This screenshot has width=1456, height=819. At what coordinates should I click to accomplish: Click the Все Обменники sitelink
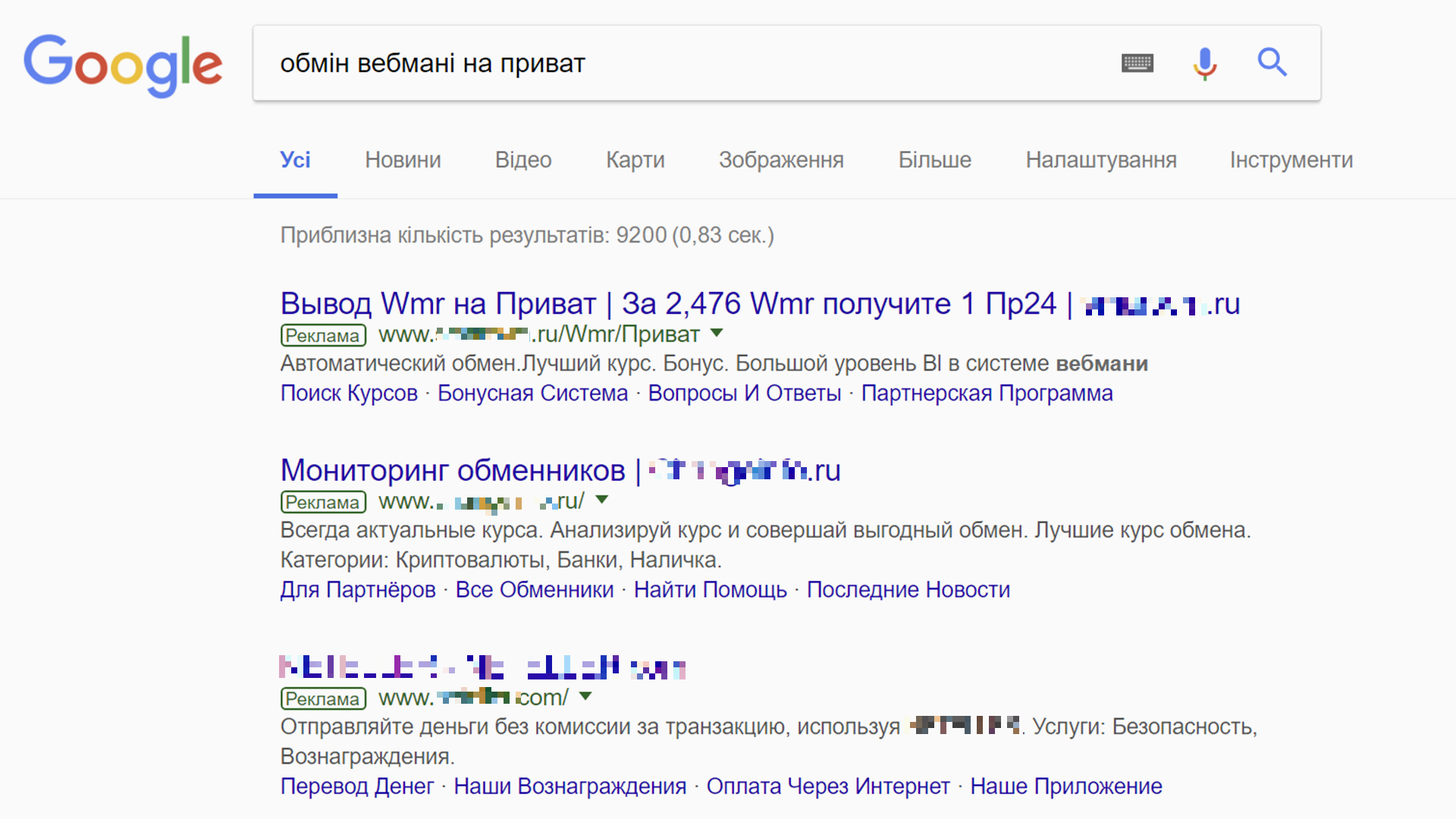[x=535, y=590]
